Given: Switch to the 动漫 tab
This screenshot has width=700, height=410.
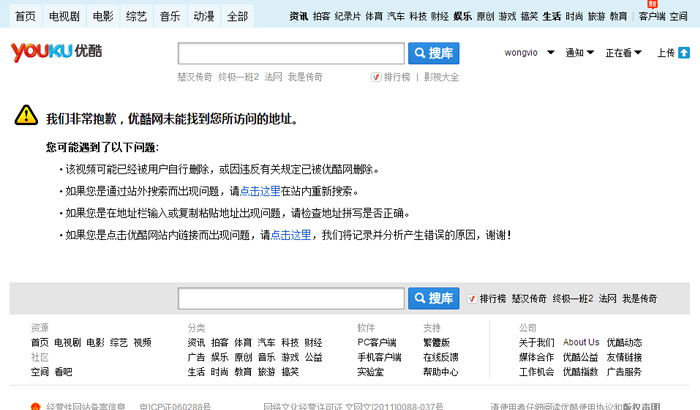Looking at the screenshot, I should coord(204,17).
